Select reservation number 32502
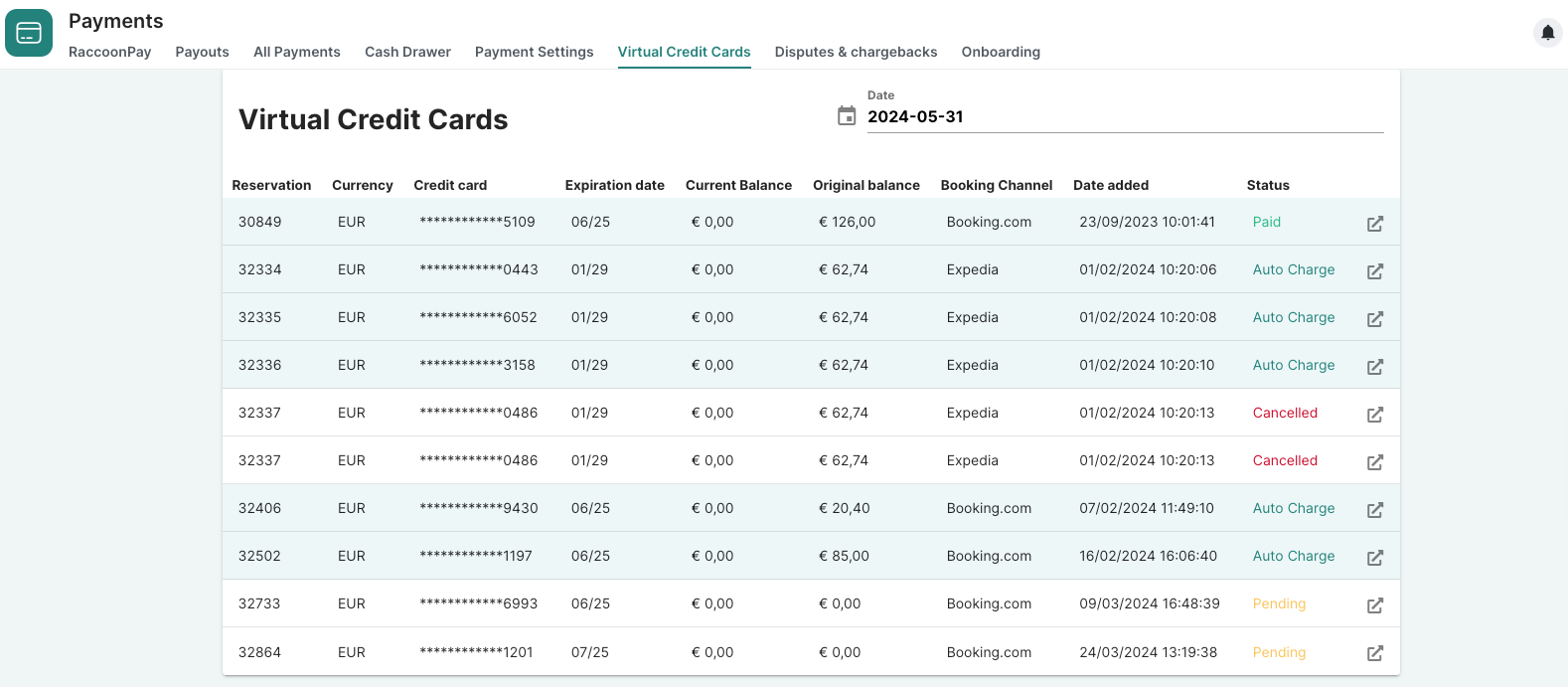Screen dimensions: 1568x687 (x=259, y=556)
